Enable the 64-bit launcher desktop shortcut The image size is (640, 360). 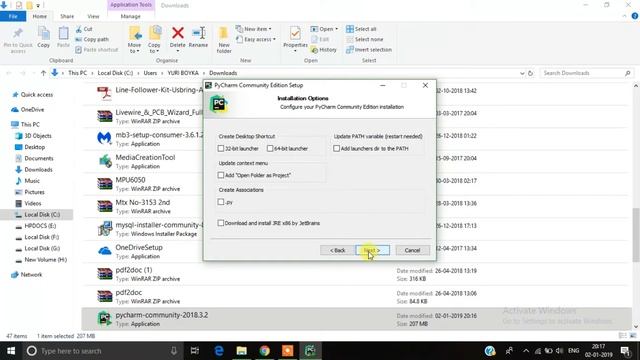click(270, 149)
